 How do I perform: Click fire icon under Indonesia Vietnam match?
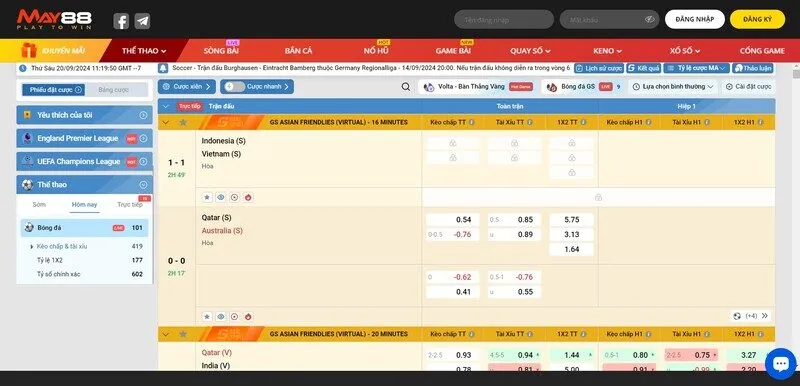coord(248,197)
